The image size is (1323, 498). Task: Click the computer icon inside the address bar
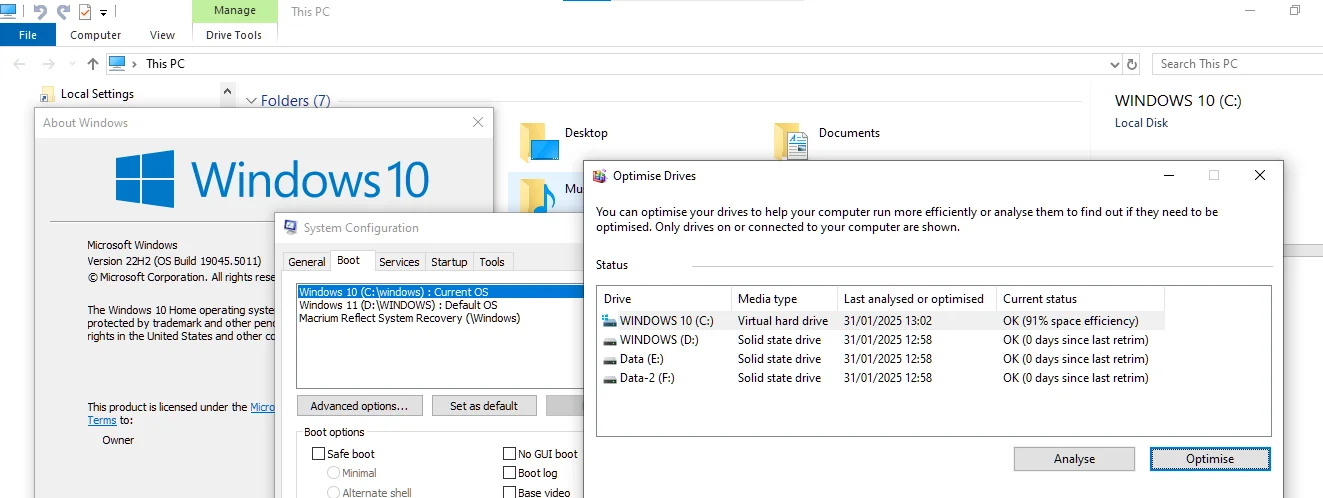click(x=118, y=63)
